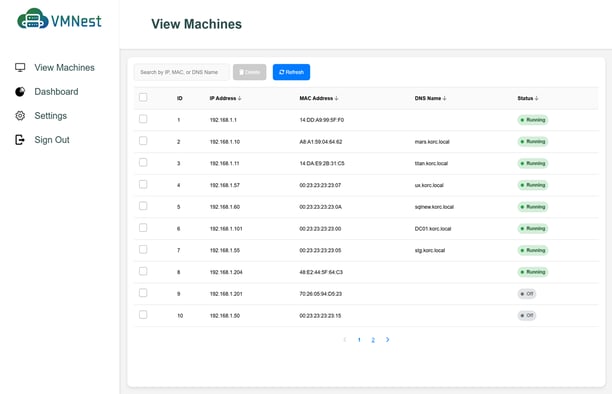Click Running badge for mars.korc.local
This screenshot has width=612, height=394.
533,142
